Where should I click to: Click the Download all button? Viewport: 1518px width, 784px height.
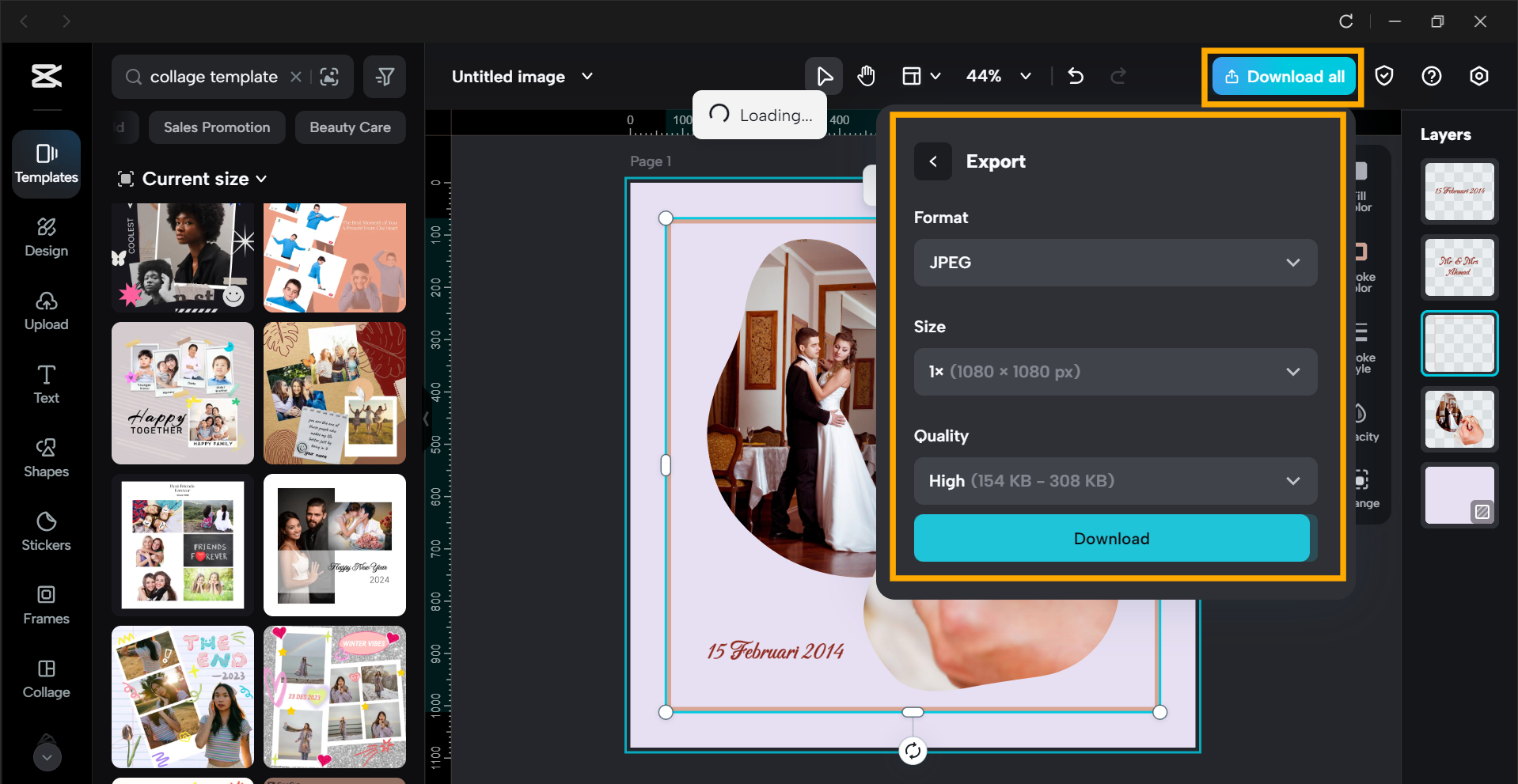point(1282,76)
